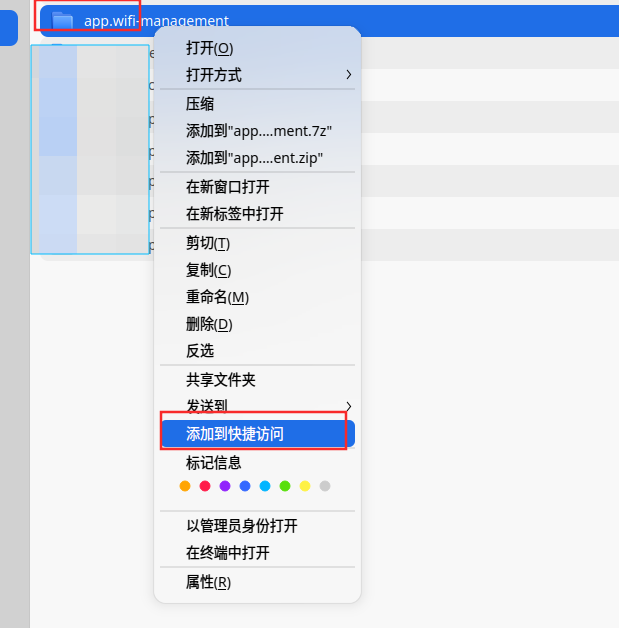Tag folder with purple color dot
The image size is (619, 628).
[x=225, y=486]
